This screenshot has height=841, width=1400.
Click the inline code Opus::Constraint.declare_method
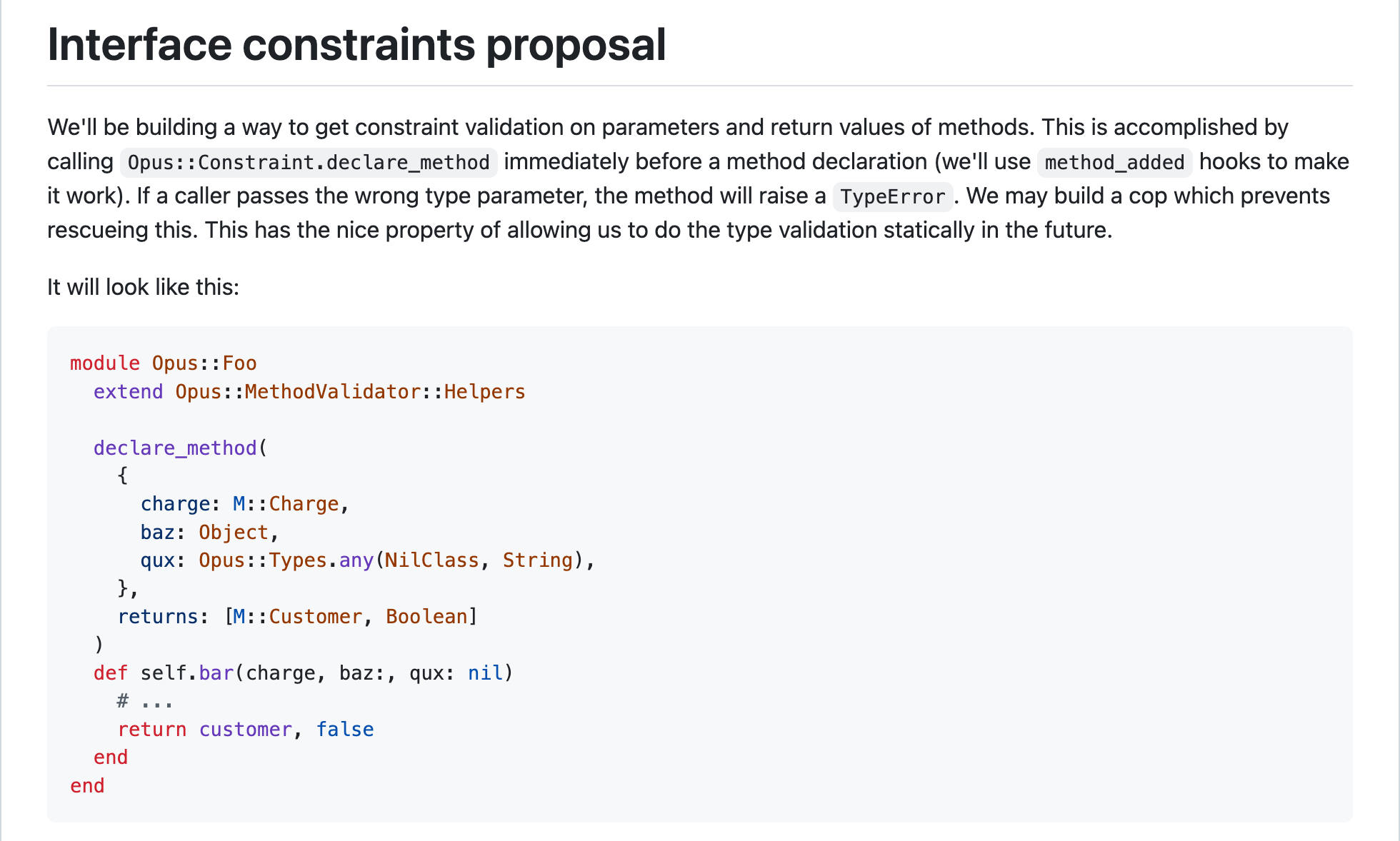[309, 163]
